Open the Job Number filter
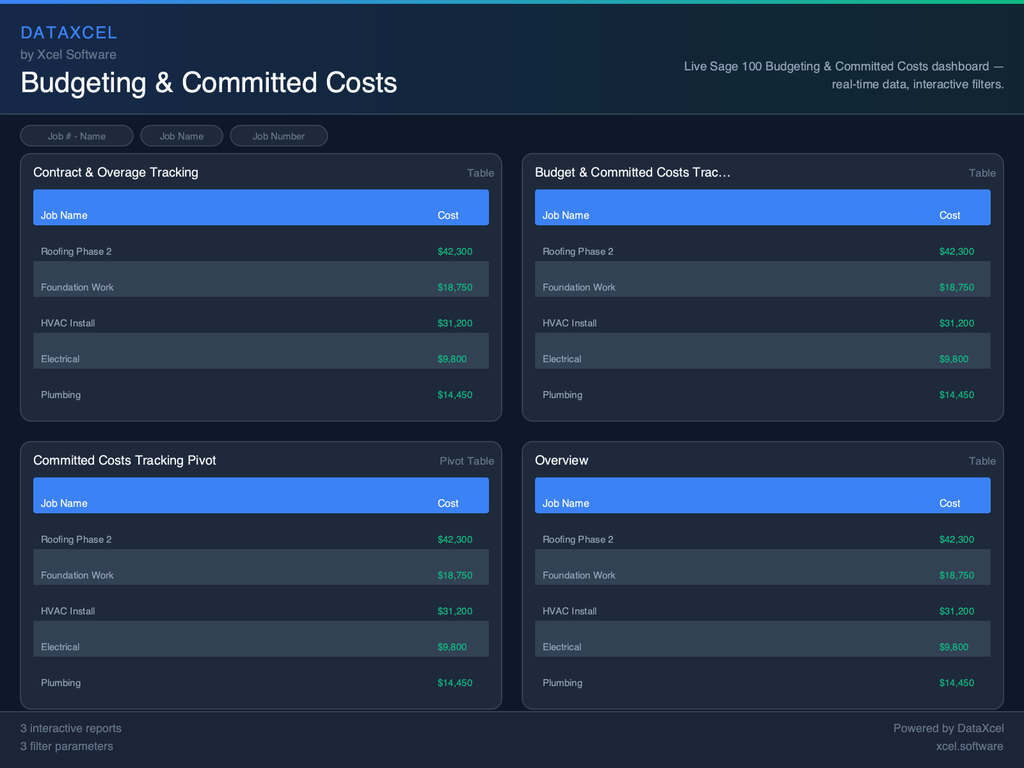The width and height of the screenshot is (1024, 768). 278,135
